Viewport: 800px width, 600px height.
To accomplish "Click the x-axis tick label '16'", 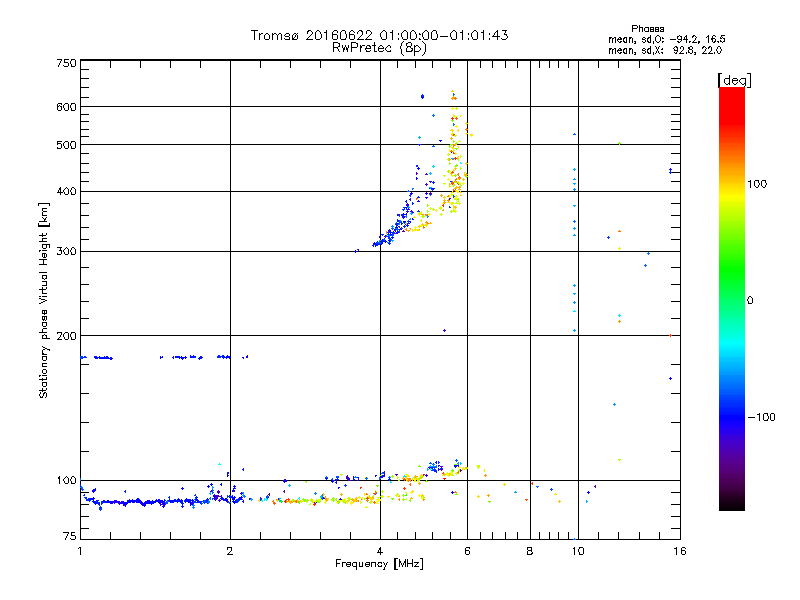I will (x=680, y=551).
